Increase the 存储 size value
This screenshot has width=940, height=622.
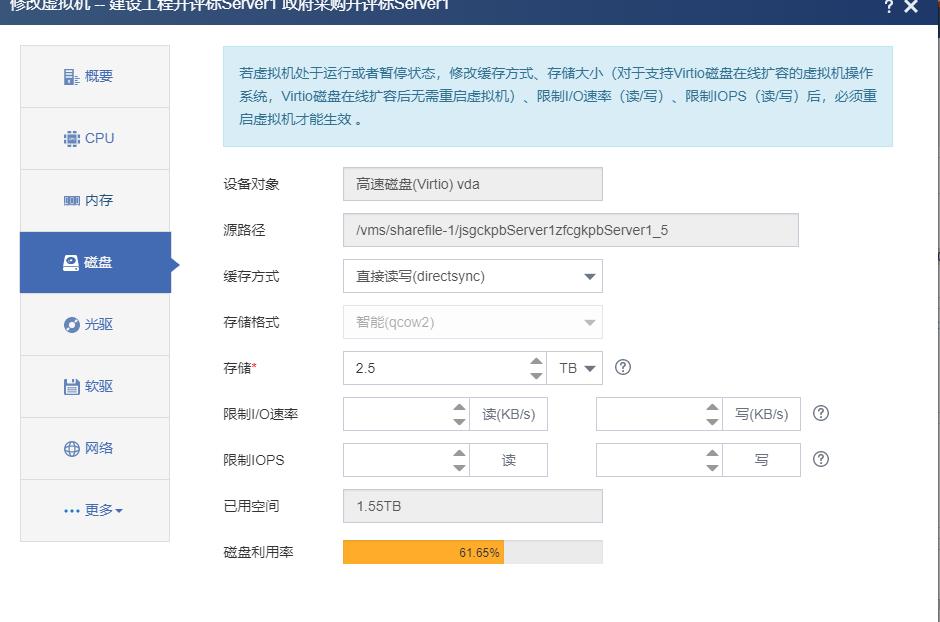pyautogui.click(x=537, y=361)
